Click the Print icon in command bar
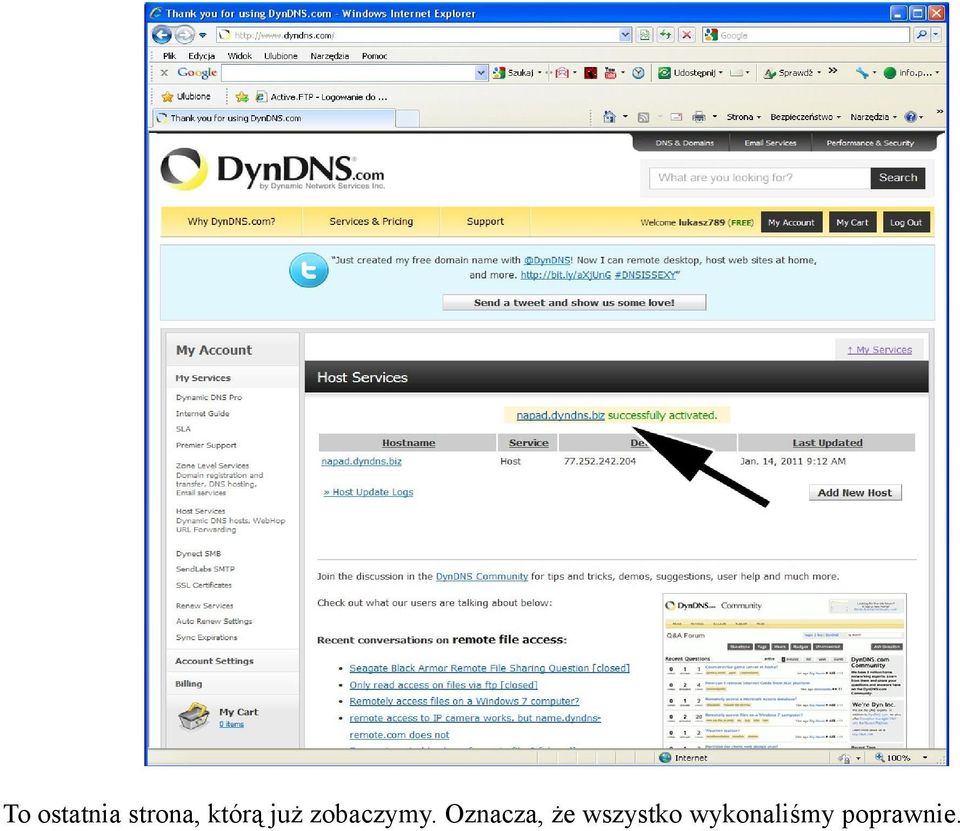 (699, 116)
